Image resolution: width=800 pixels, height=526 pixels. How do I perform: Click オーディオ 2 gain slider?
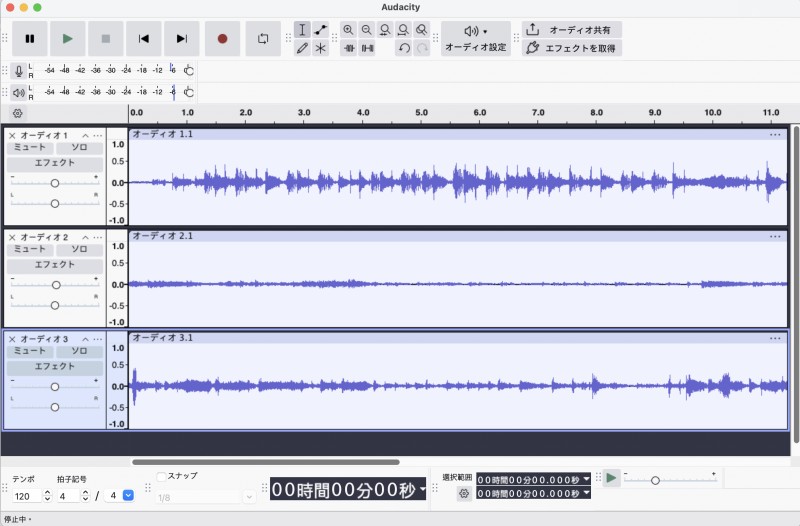pyautogui.click(x=55, y=285)
